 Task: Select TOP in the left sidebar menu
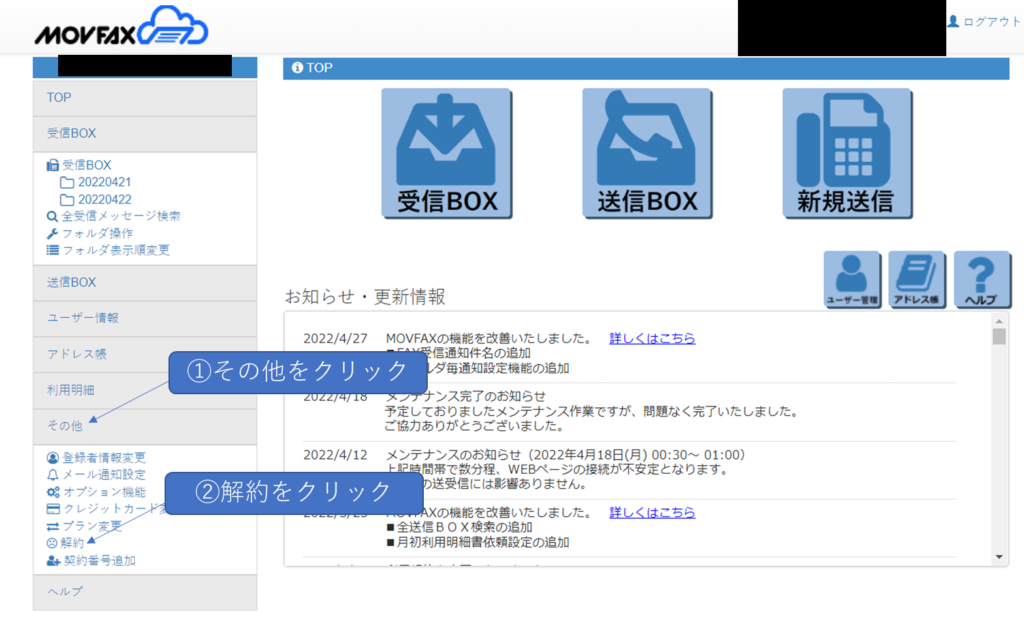coord(145,98)
